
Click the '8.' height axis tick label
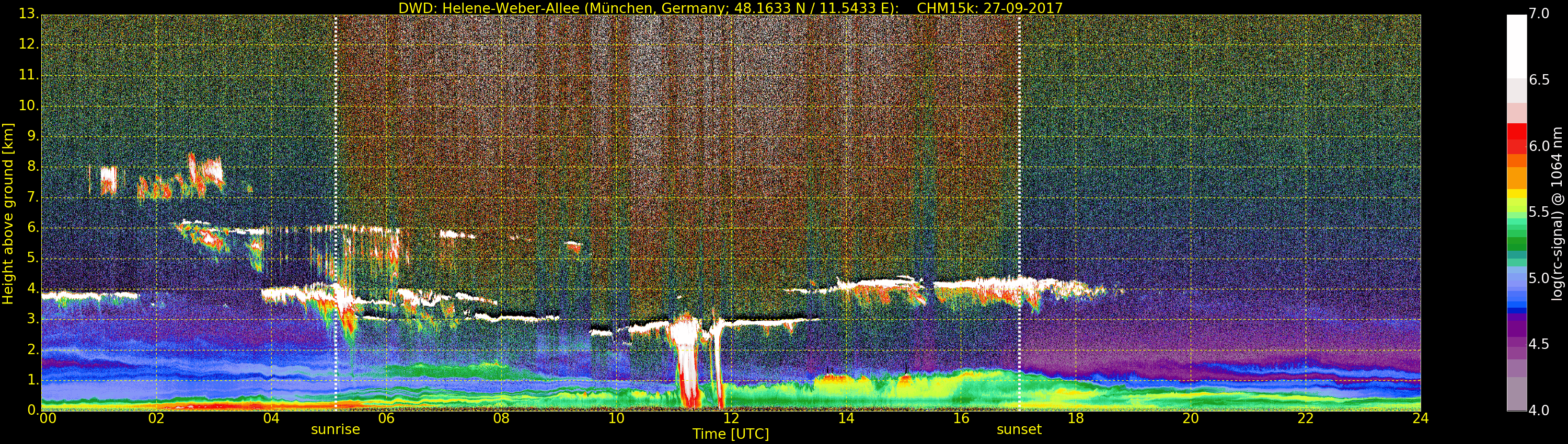[33, 166]
